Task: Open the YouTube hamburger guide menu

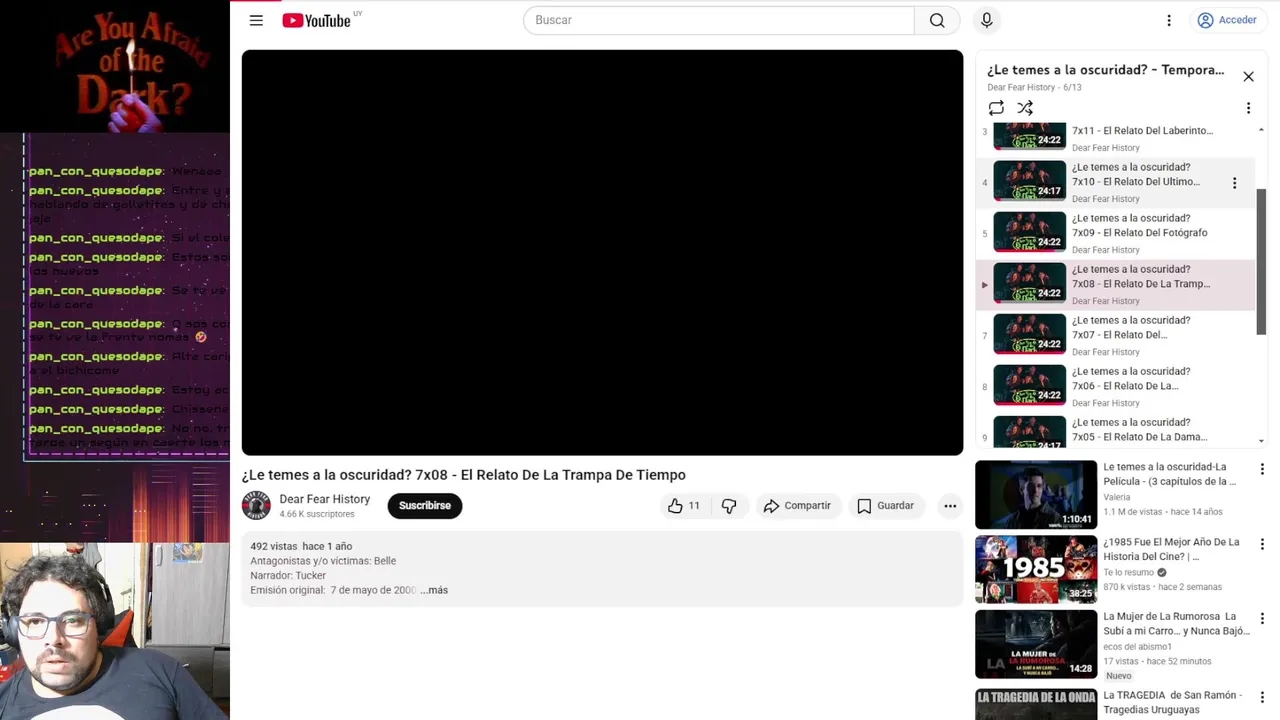Action: pyautogui.click(x=256, y=20)
